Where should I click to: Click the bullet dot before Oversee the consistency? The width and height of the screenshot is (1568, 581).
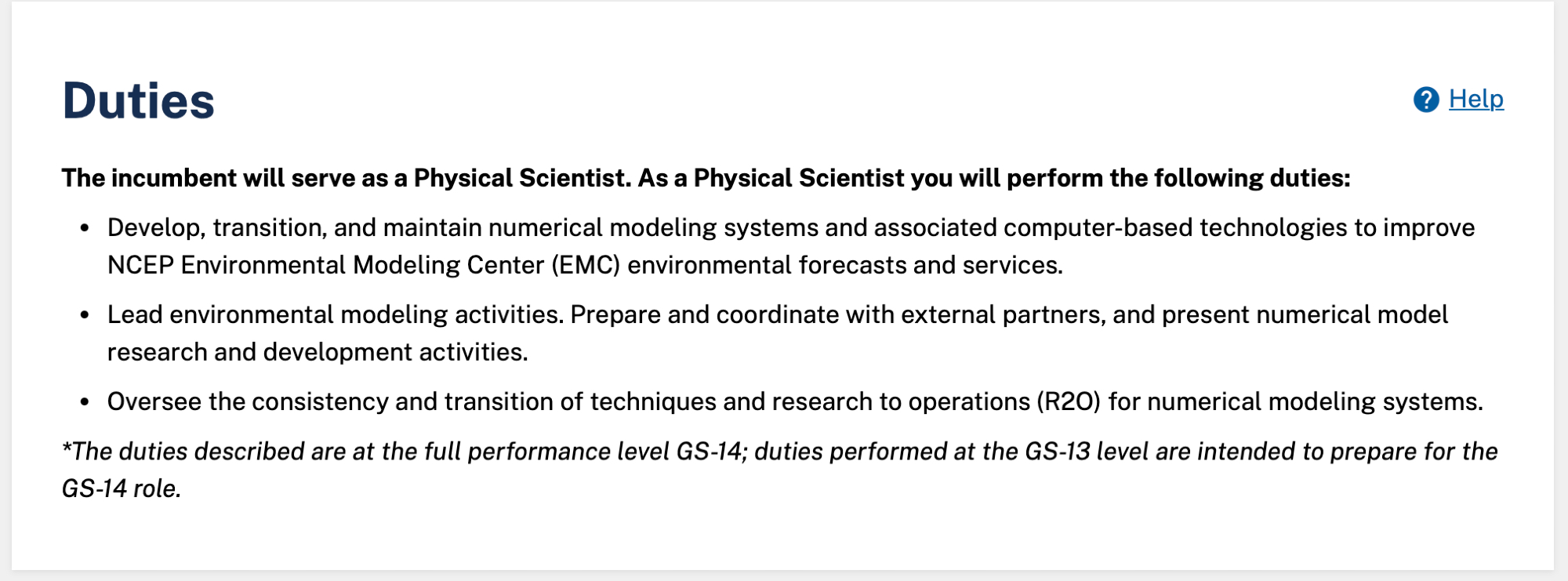[x=85, y=402]
